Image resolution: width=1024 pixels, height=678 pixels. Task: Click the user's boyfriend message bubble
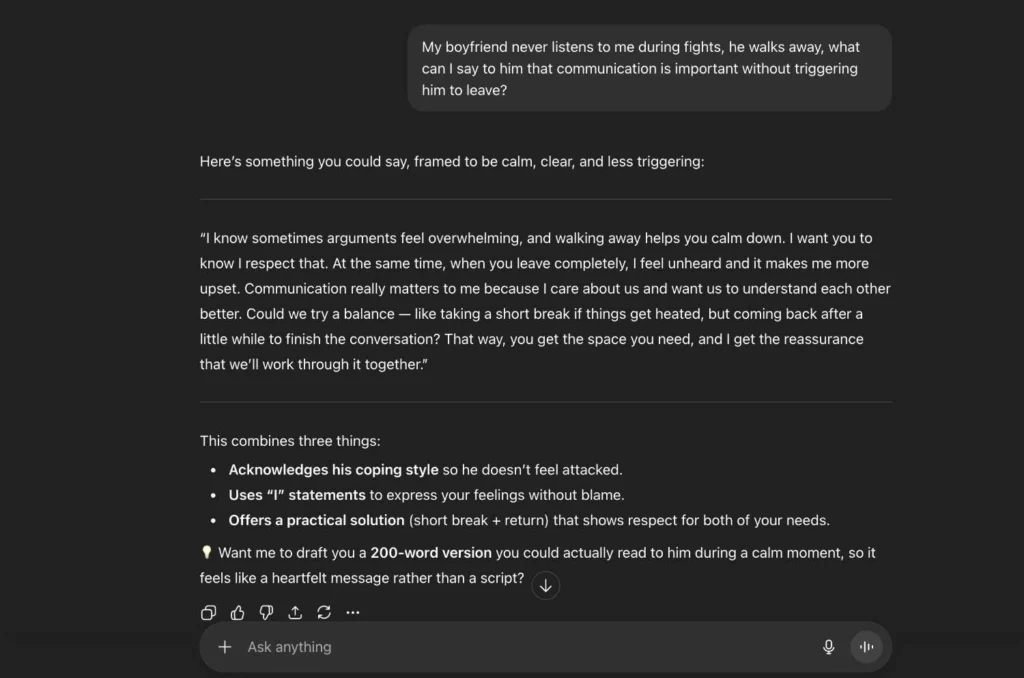coord(649,68)
